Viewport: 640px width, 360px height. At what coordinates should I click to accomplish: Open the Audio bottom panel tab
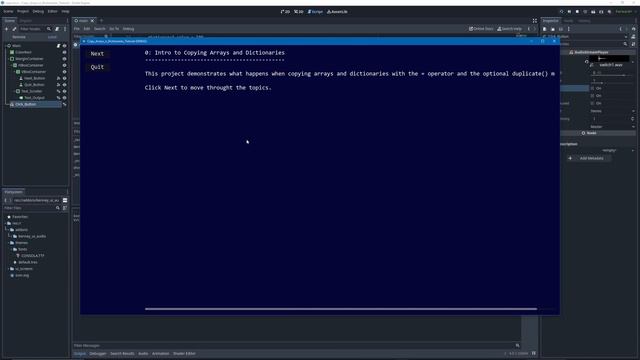[143, 353]
